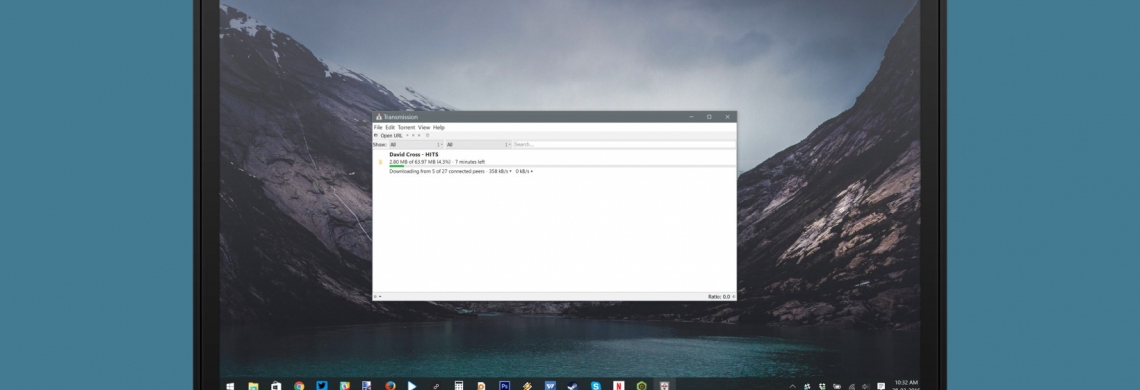Focus the Search field in Transmission
1140x390 pixels.
[624, 145]
